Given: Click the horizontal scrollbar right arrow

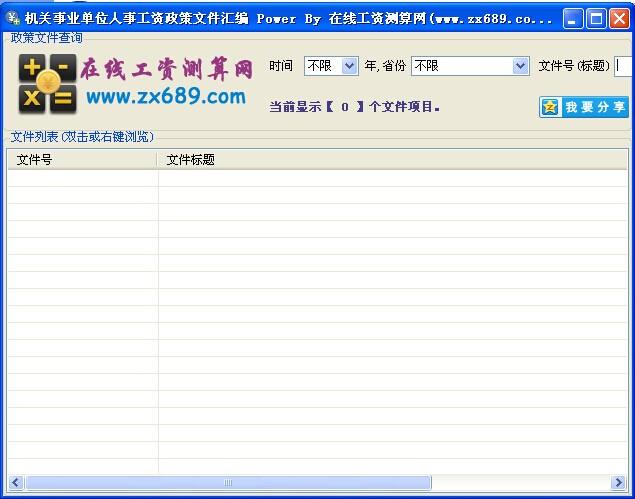Looking at the screenshot, I should point(621,483).
